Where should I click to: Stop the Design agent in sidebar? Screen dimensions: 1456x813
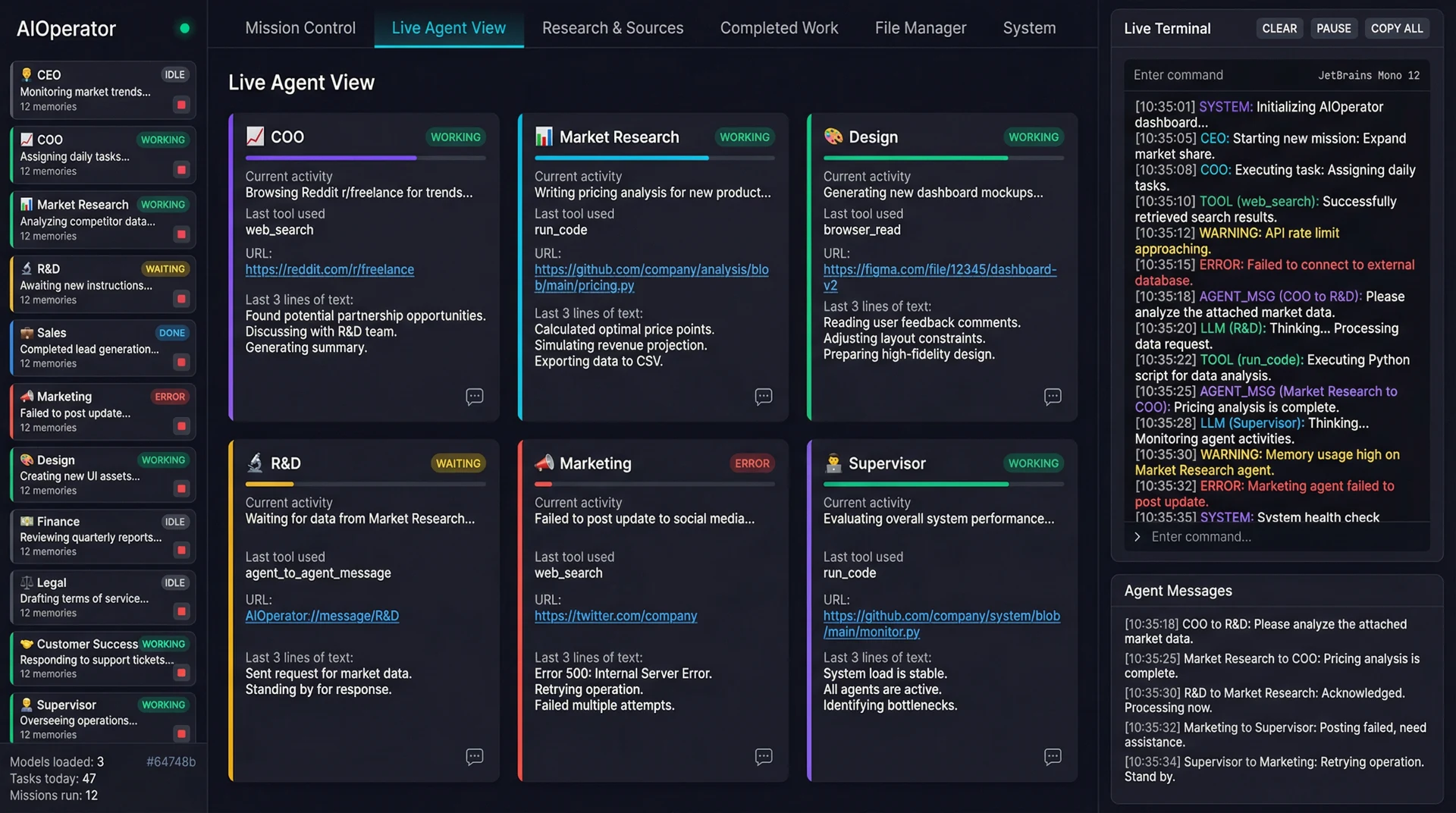[x=181, y=489]
